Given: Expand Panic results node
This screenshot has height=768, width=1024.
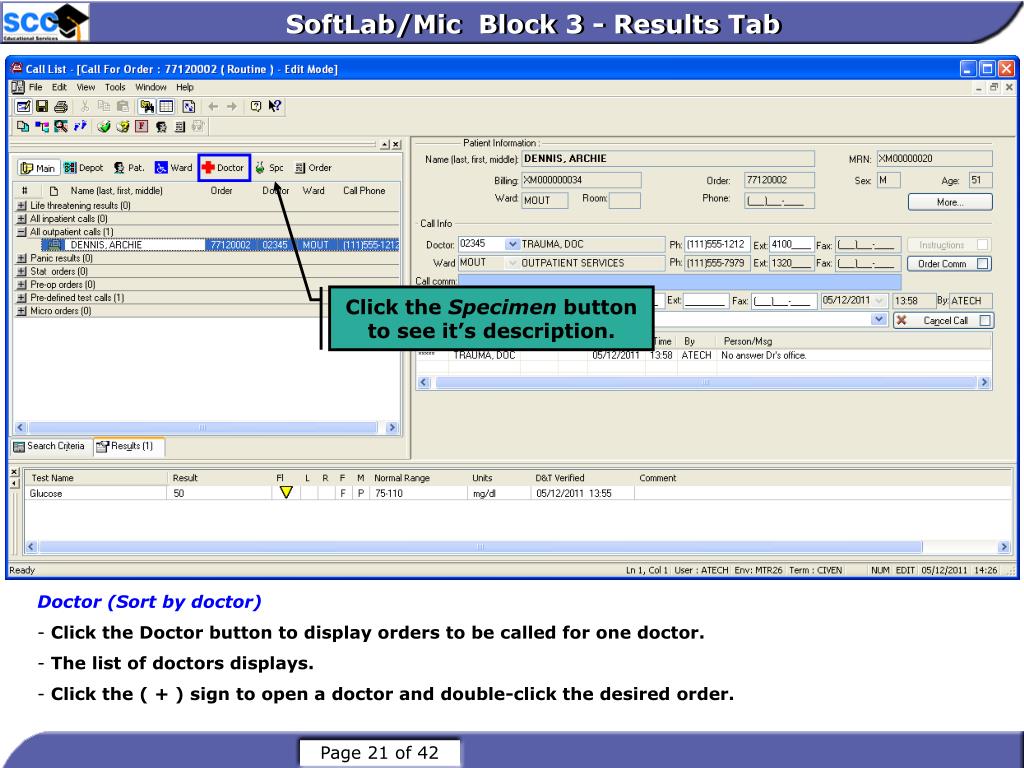Looking at the screenshot, I should [x=22, y=258].
